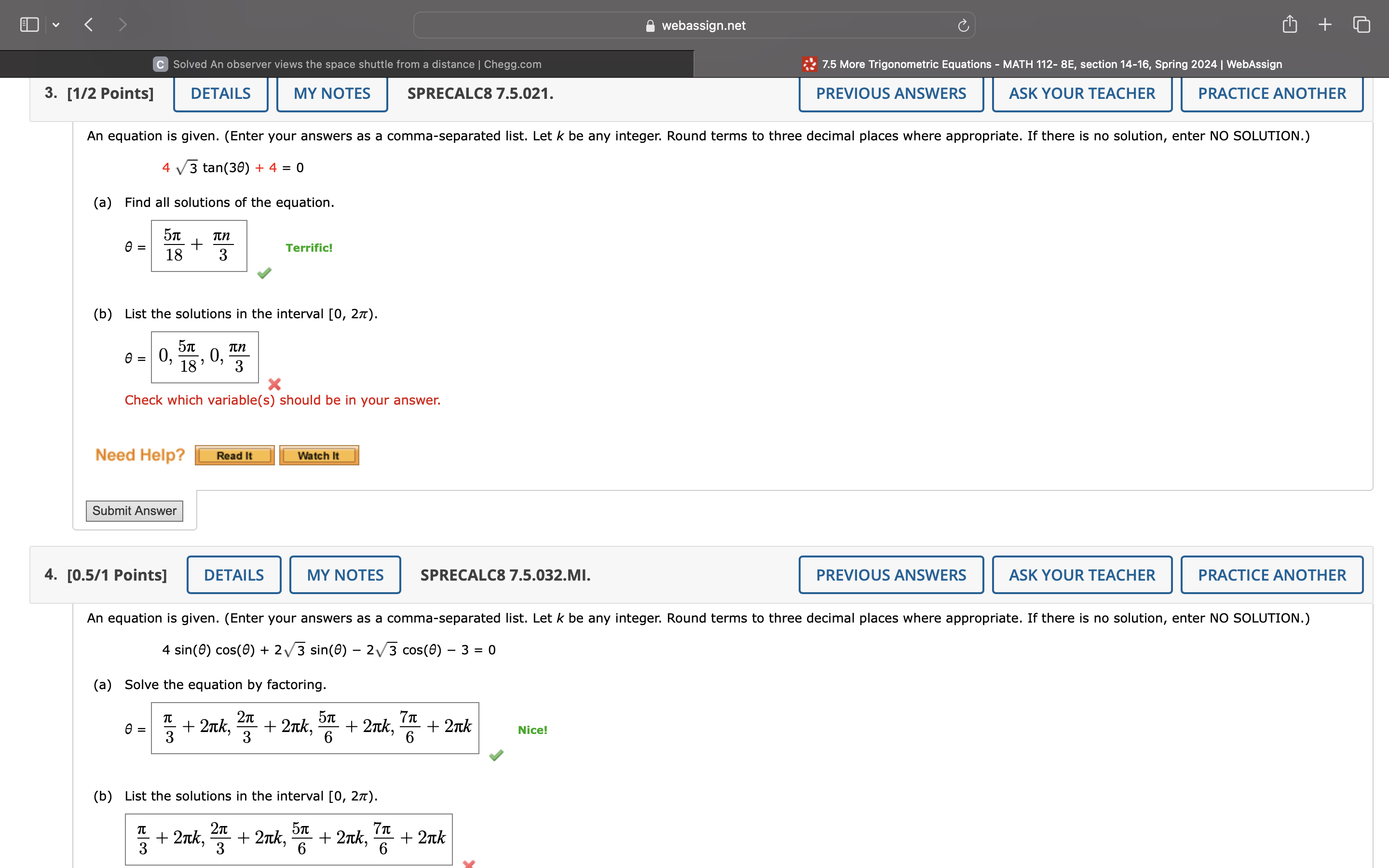Open the Share icon in toolbar
The image size is (1389, 868).
[1289, 25]
